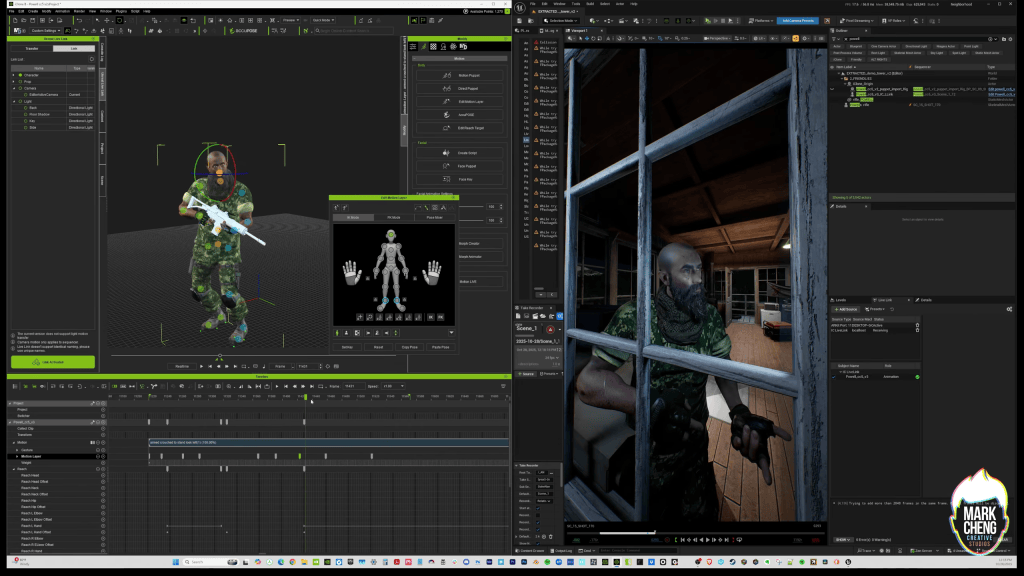The width and height of the screenshot is (1024, 576).
Task: Open the iClone Plugins menu
Action: (120, 11)
